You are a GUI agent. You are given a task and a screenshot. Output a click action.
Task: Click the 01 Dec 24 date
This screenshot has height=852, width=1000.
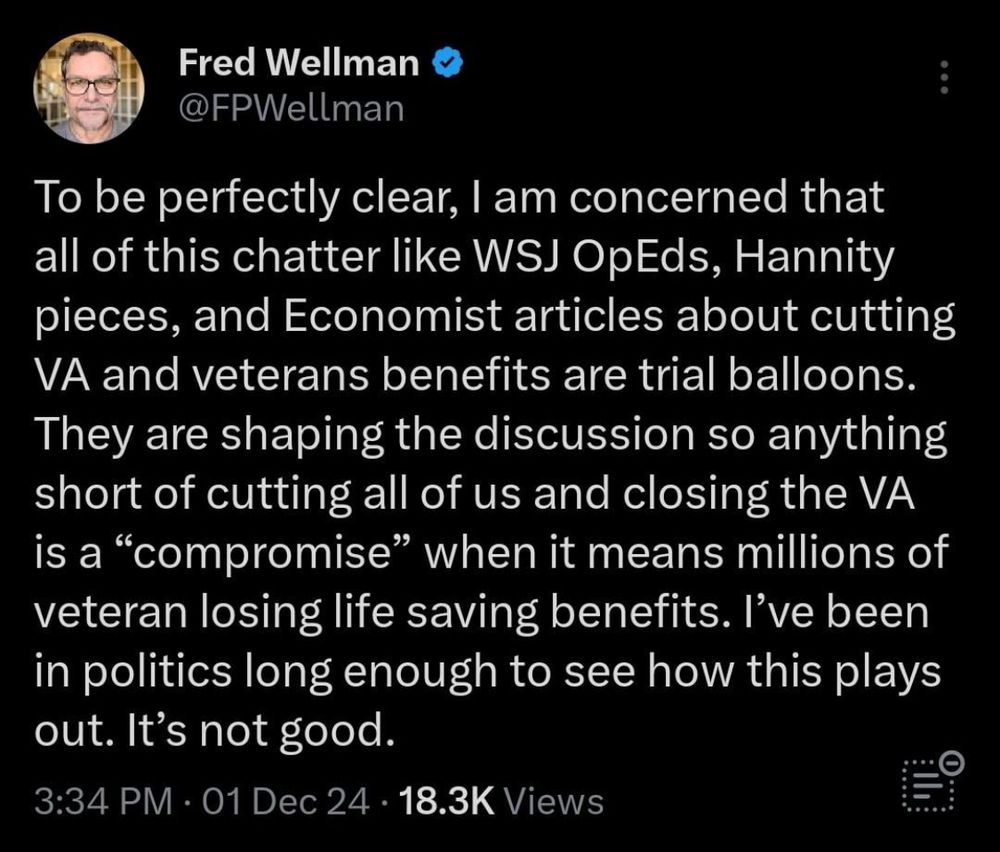point(286,801)
